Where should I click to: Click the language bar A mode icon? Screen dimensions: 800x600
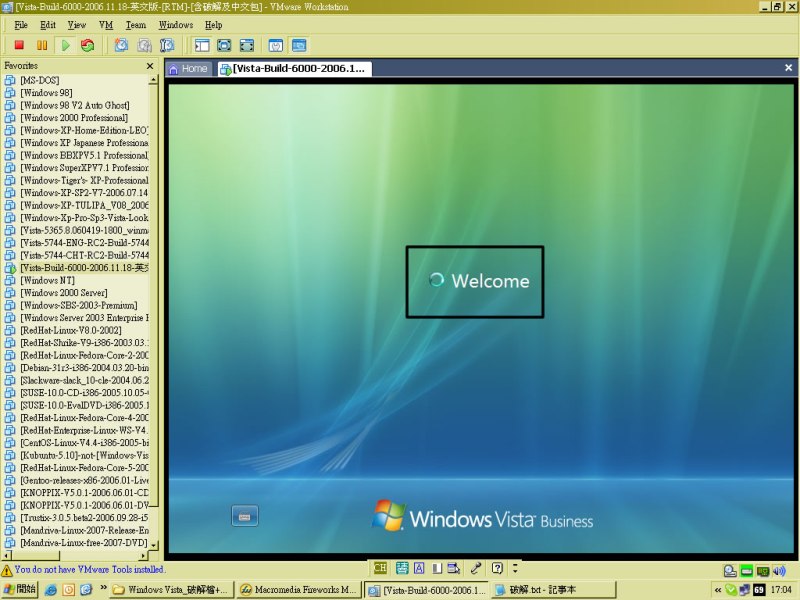point(419,568)
